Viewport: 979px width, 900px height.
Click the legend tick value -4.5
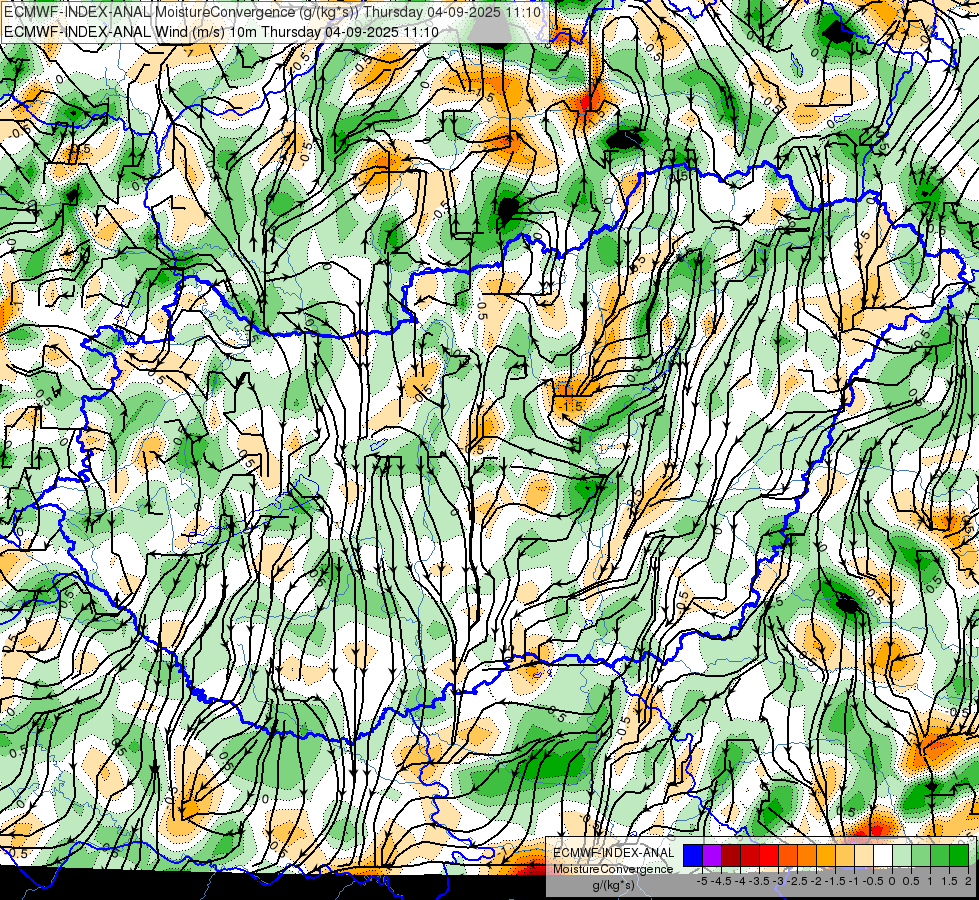tap(721, 881)
